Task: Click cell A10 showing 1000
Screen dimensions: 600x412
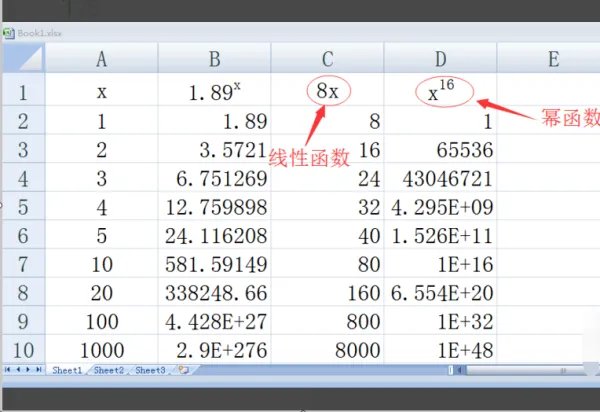Action: pos(101,349)
